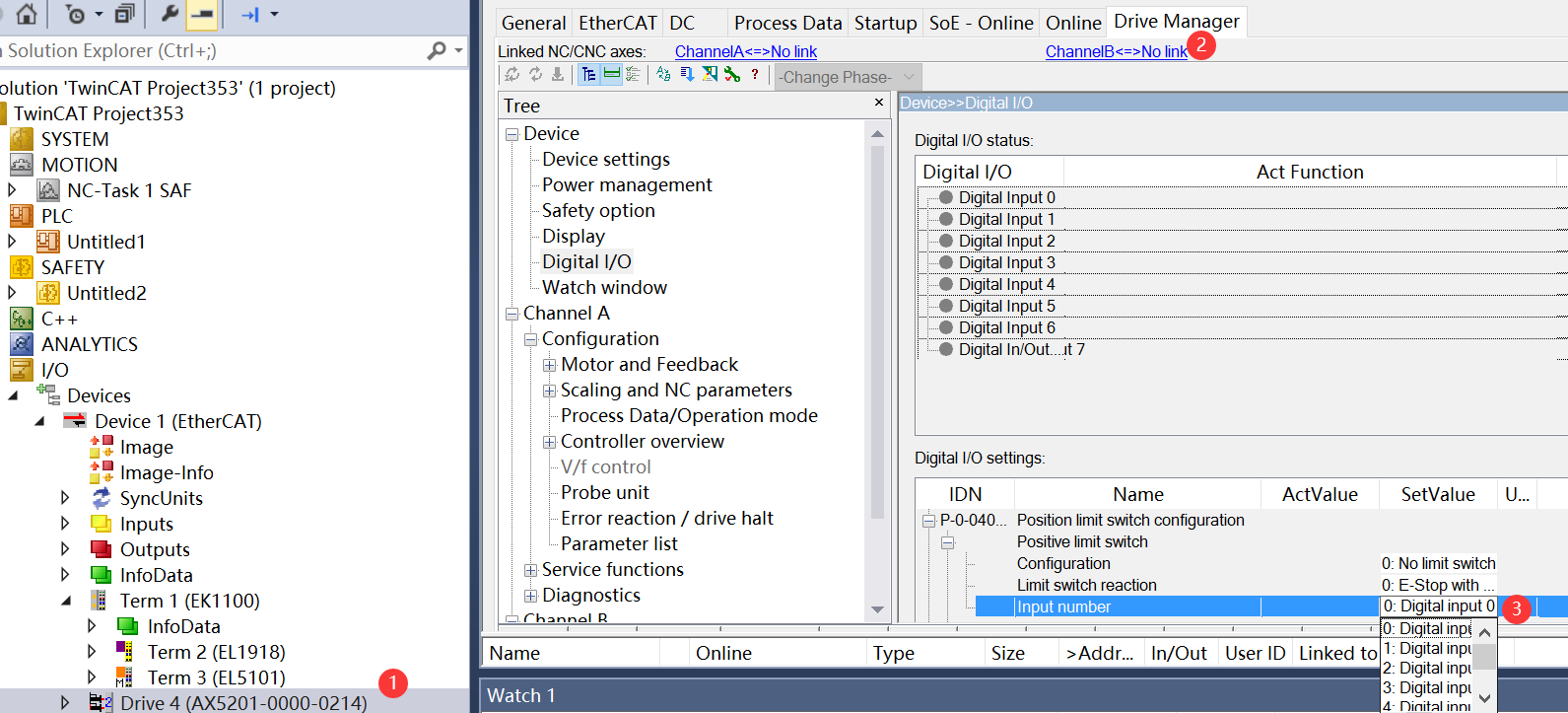Image resolution: width=1568 pixels, height=713 pixels.
Task: Click the teal and yellow scope icon
Action: click(710, 75)
